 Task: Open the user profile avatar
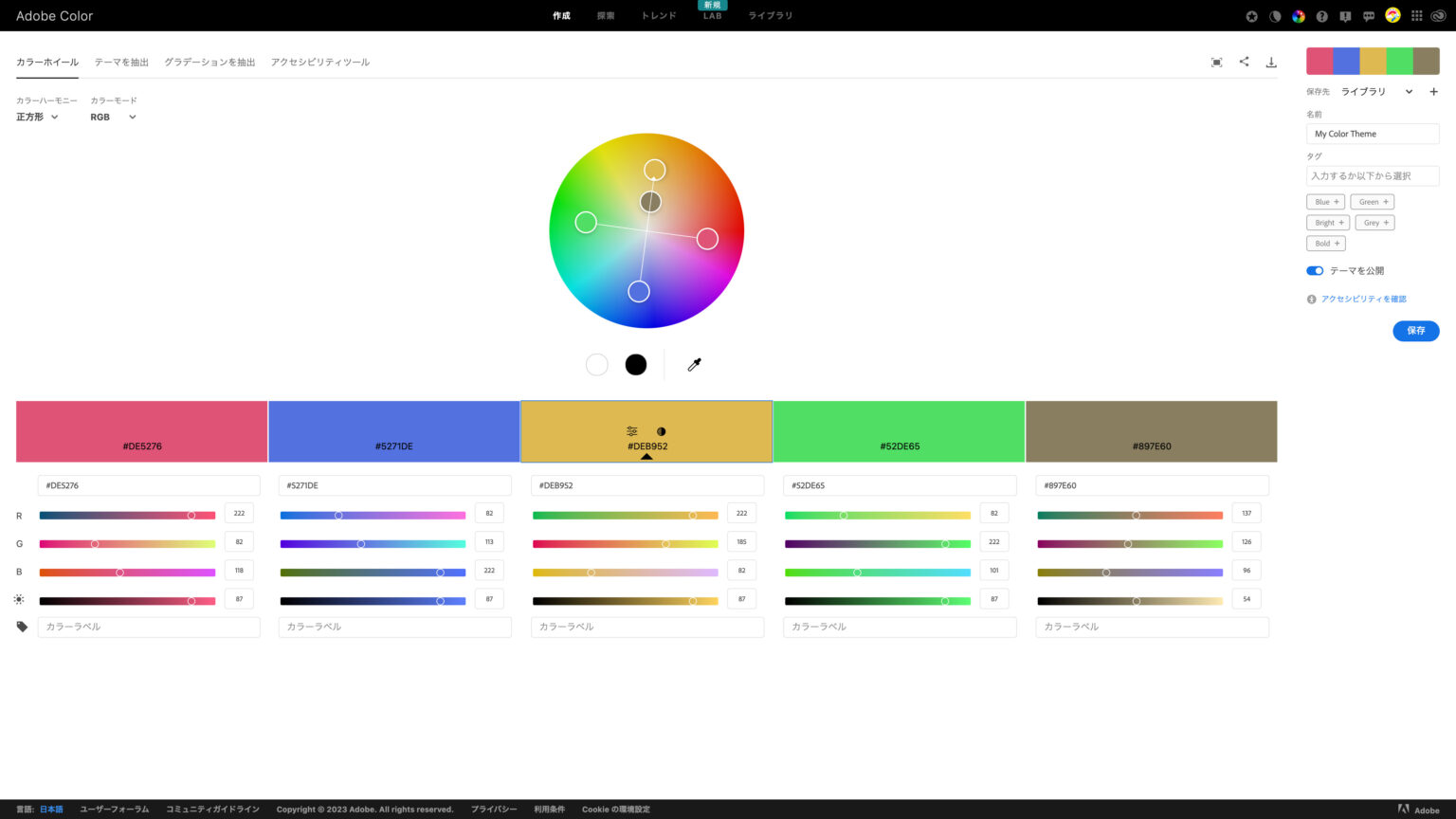point(1392,15)
